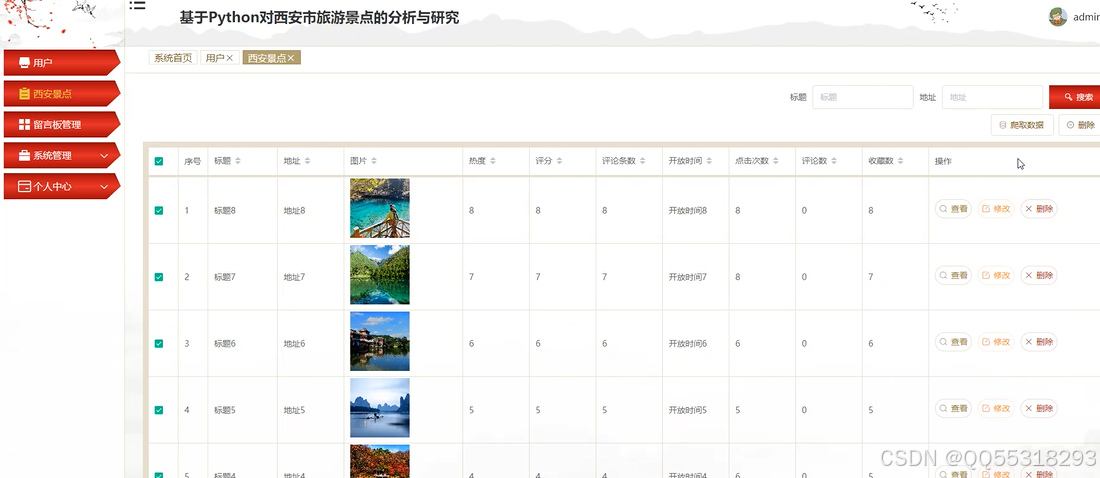Open the 留言板管理 sidebar menu

62,125
